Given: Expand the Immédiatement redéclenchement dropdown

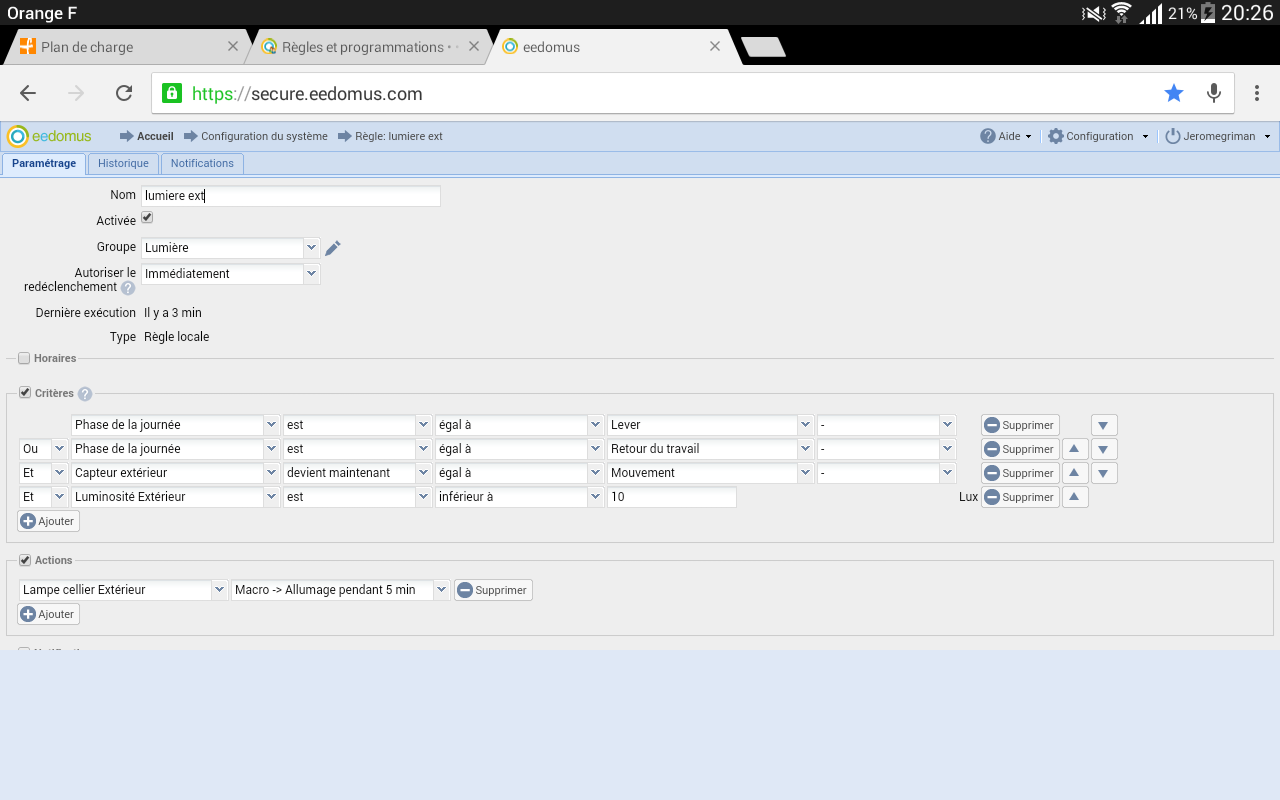Looking at the screenshot, I should [x=311, y=273].
